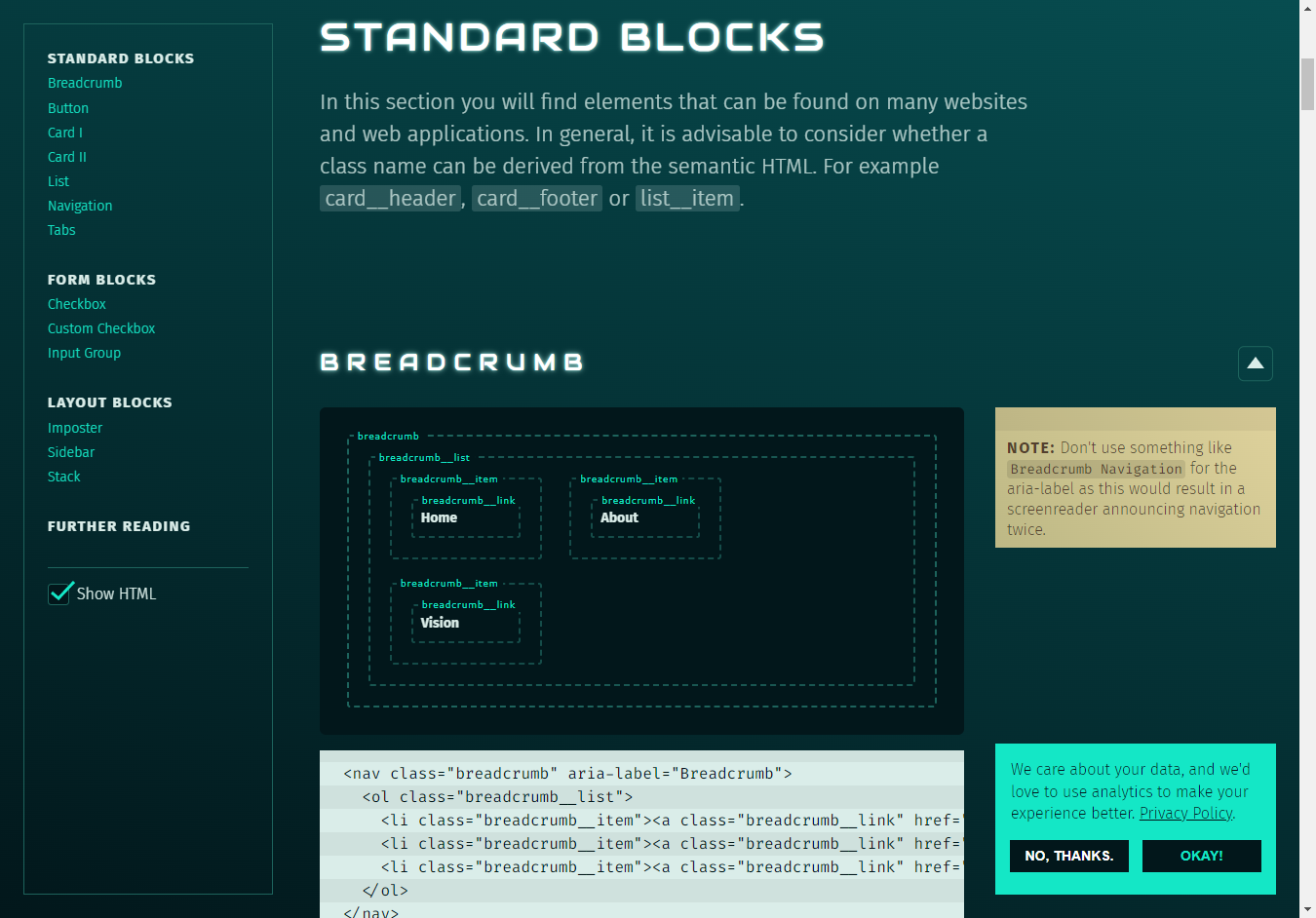
Task: Jump to the List section
Action: pos(58,181)
